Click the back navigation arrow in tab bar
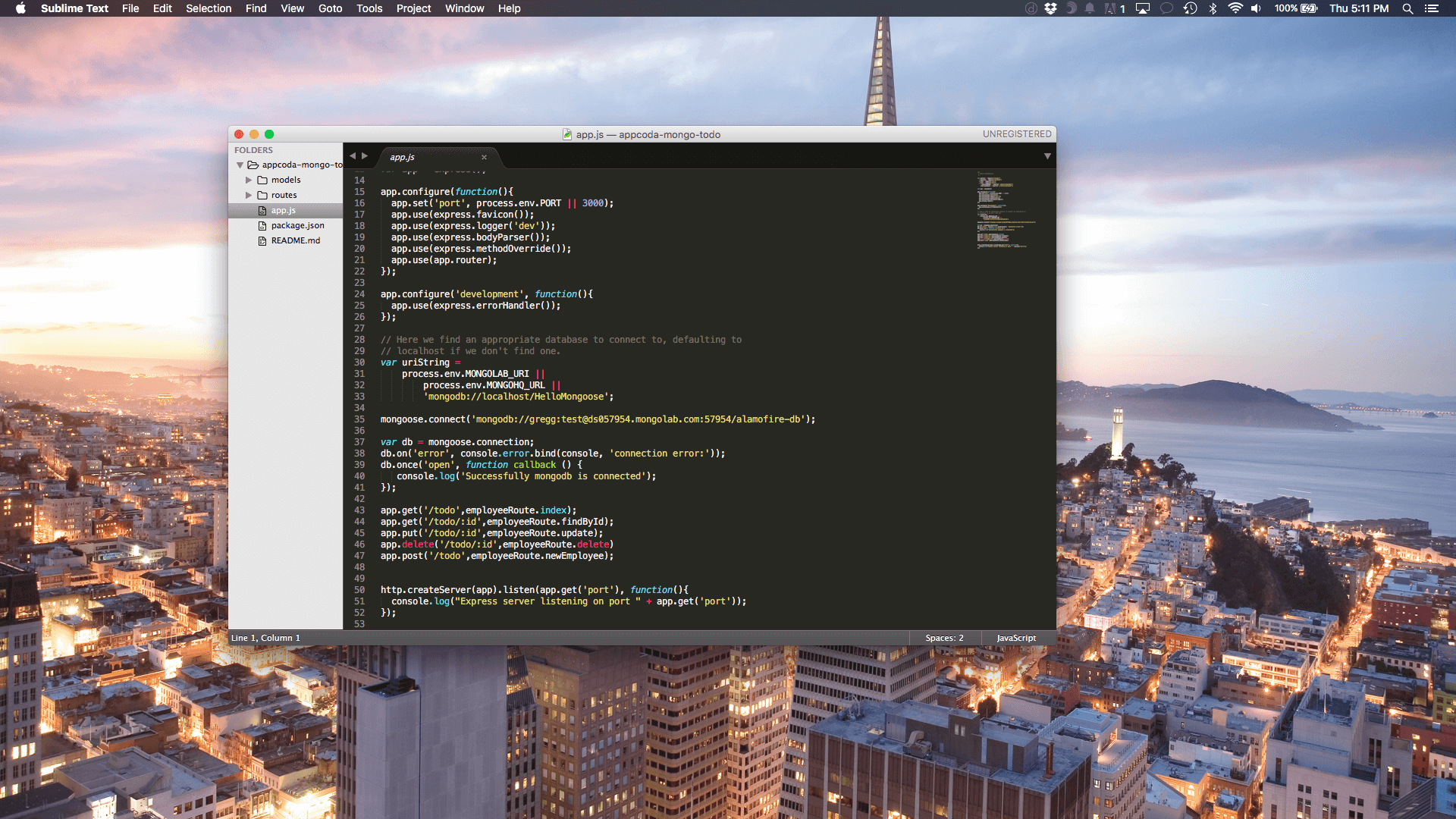This screenshot has height=819, width=1456. [x=352, y=156]
